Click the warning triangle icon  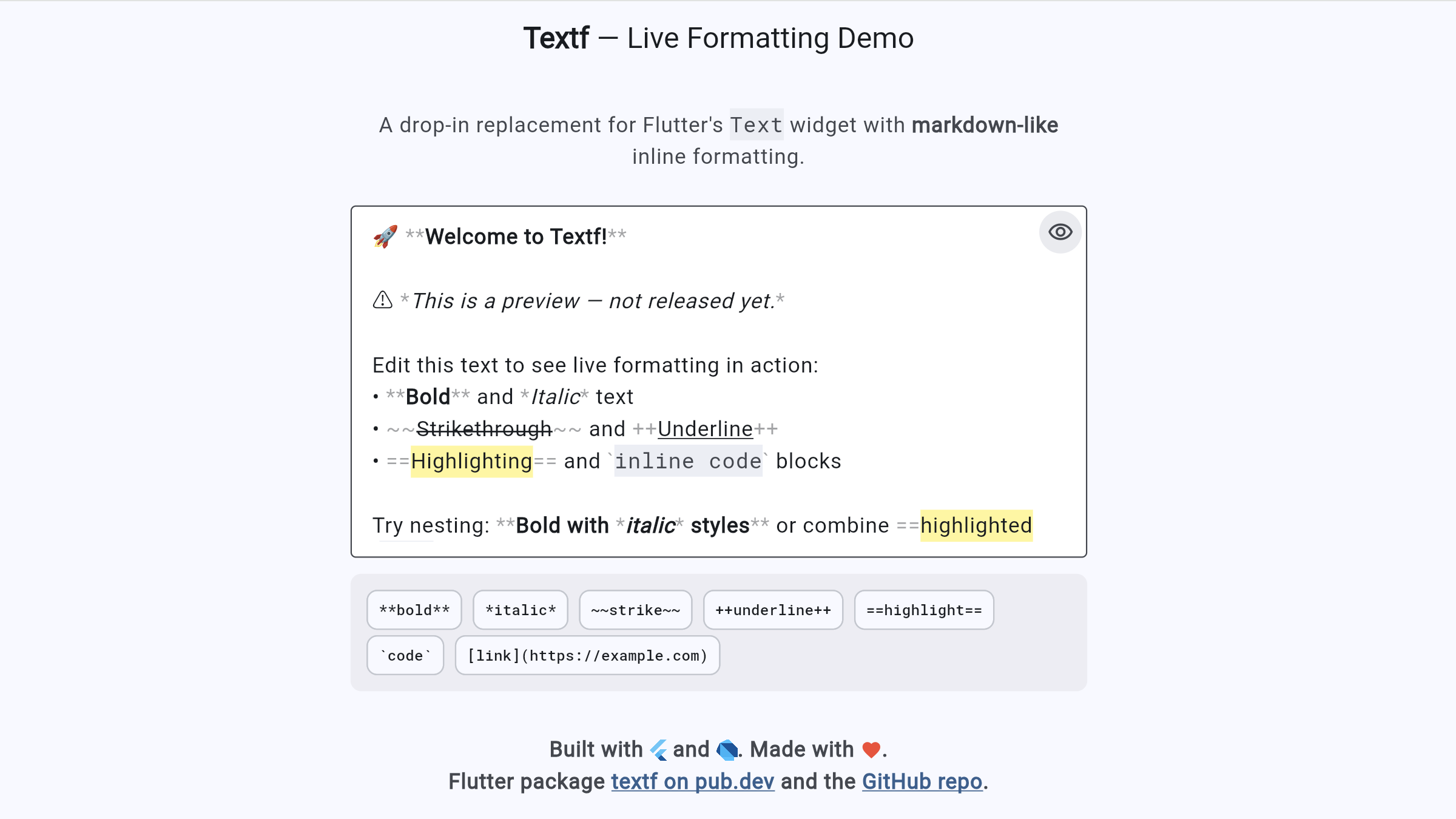383,300
